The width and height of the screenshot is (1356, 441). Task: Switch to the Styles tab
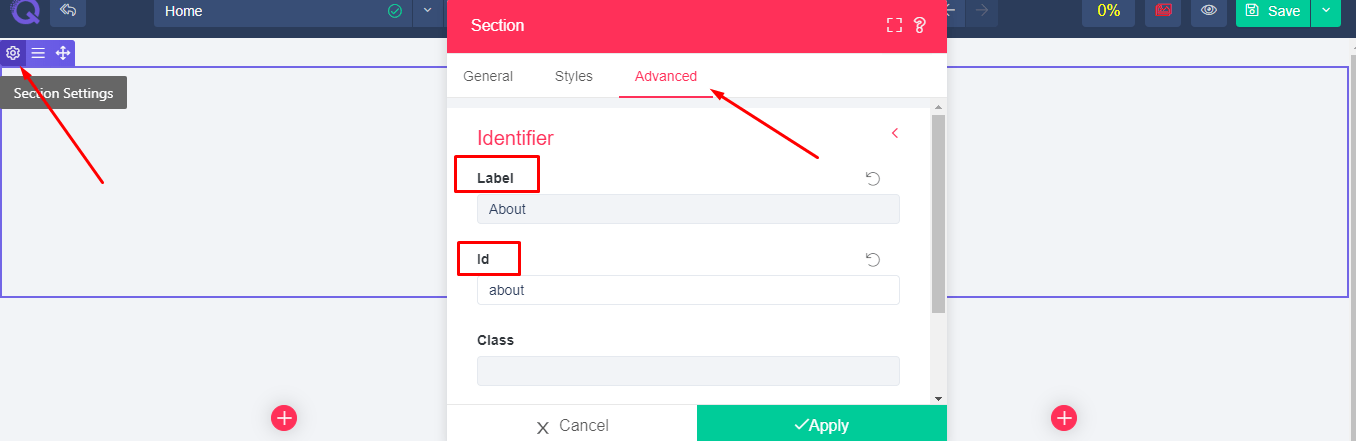pos(574,76)
